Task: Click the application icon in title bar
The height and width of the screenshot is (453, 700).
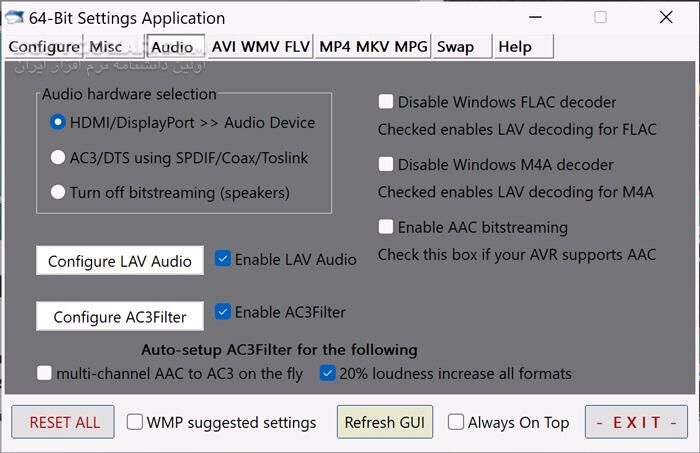Action: [18, 18]
